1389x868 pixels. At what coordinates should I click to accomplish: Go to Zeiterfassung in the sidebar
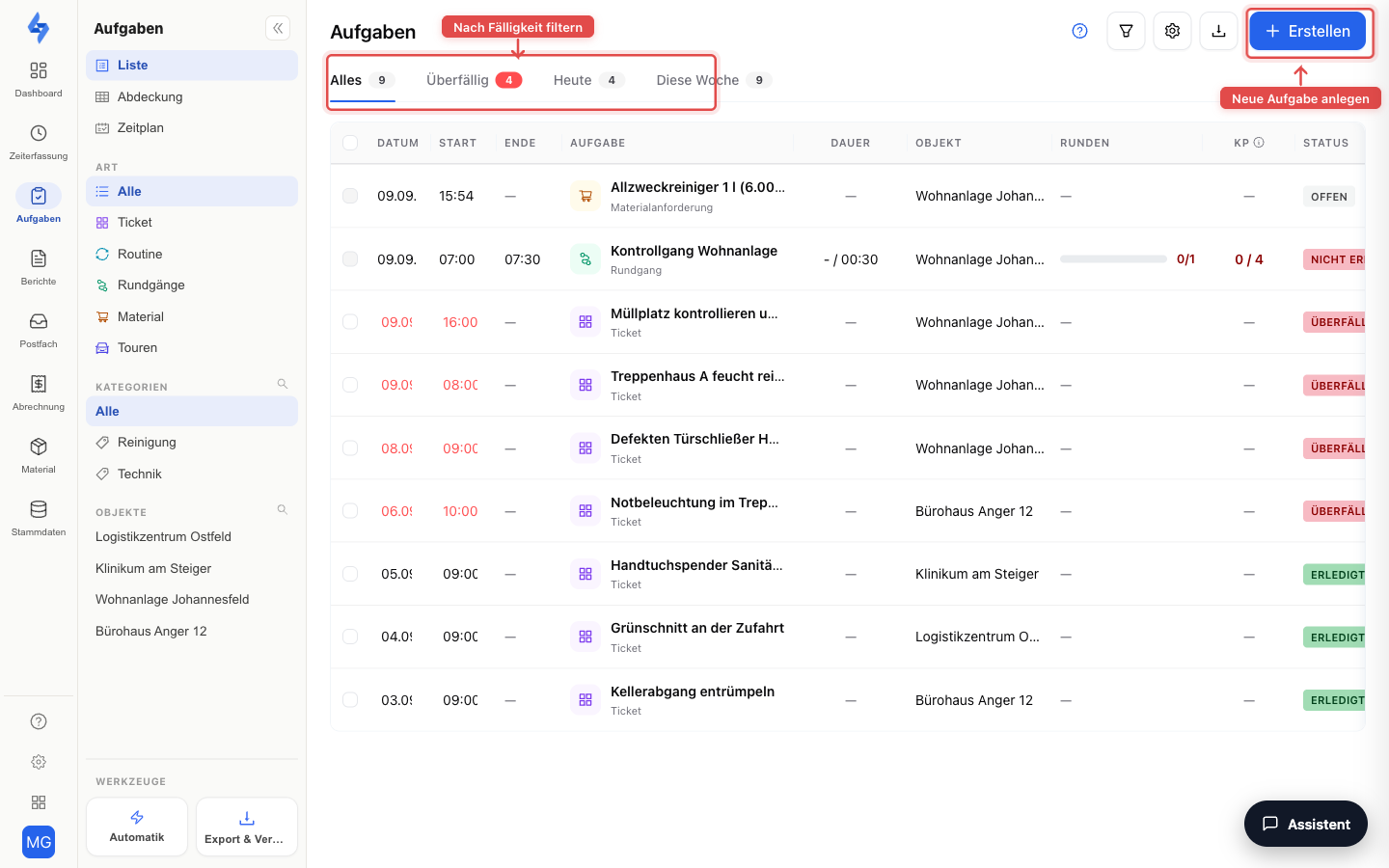(x=39, y=142)
